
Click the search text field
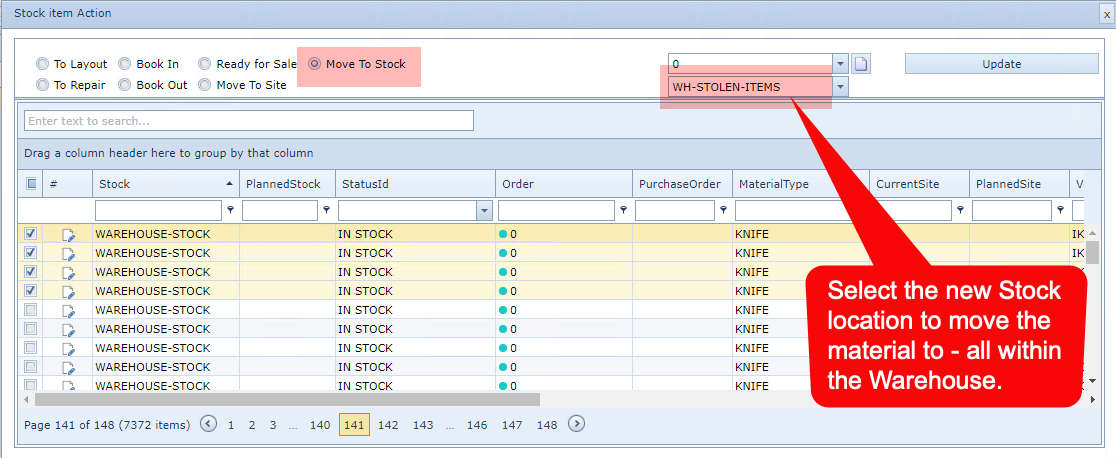click(x=248, y=121)
